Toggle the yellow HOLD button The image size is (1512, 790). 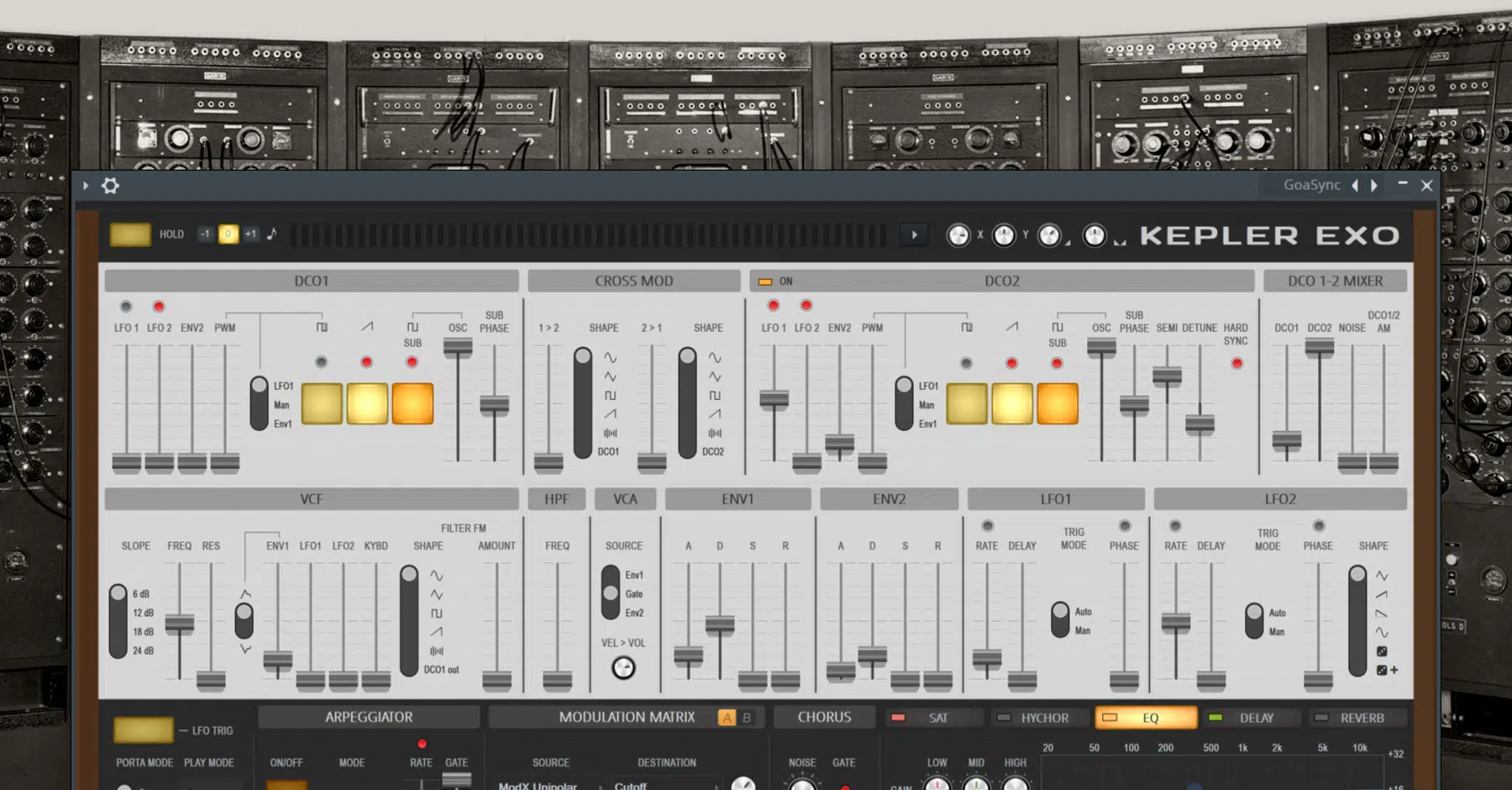pos(130,234)
